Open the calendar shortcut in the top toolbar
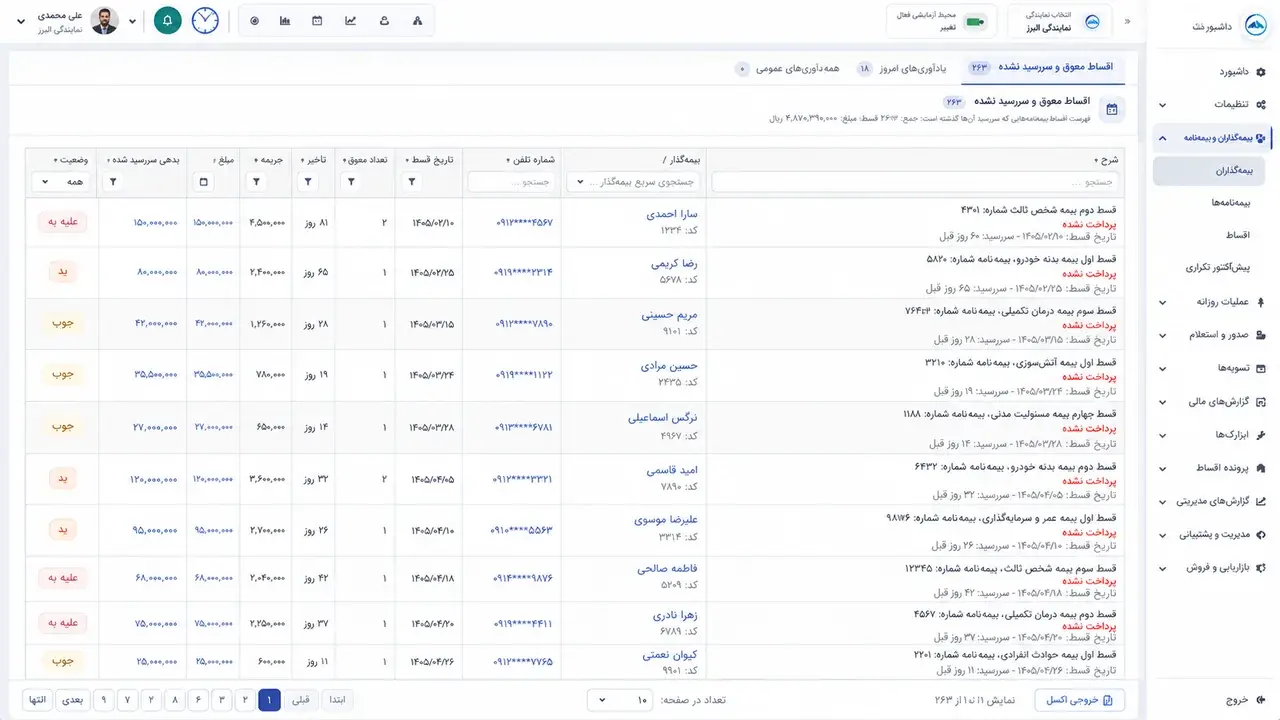 point(317,20)
